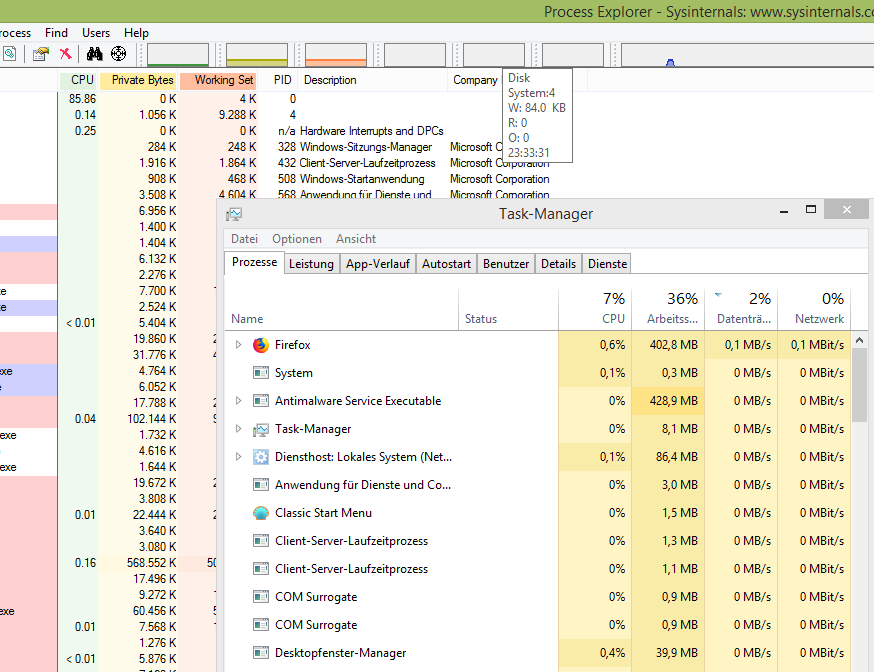874x672 pixels.
Task: Switch to the Autostart tab
Action: pos(446,264)
